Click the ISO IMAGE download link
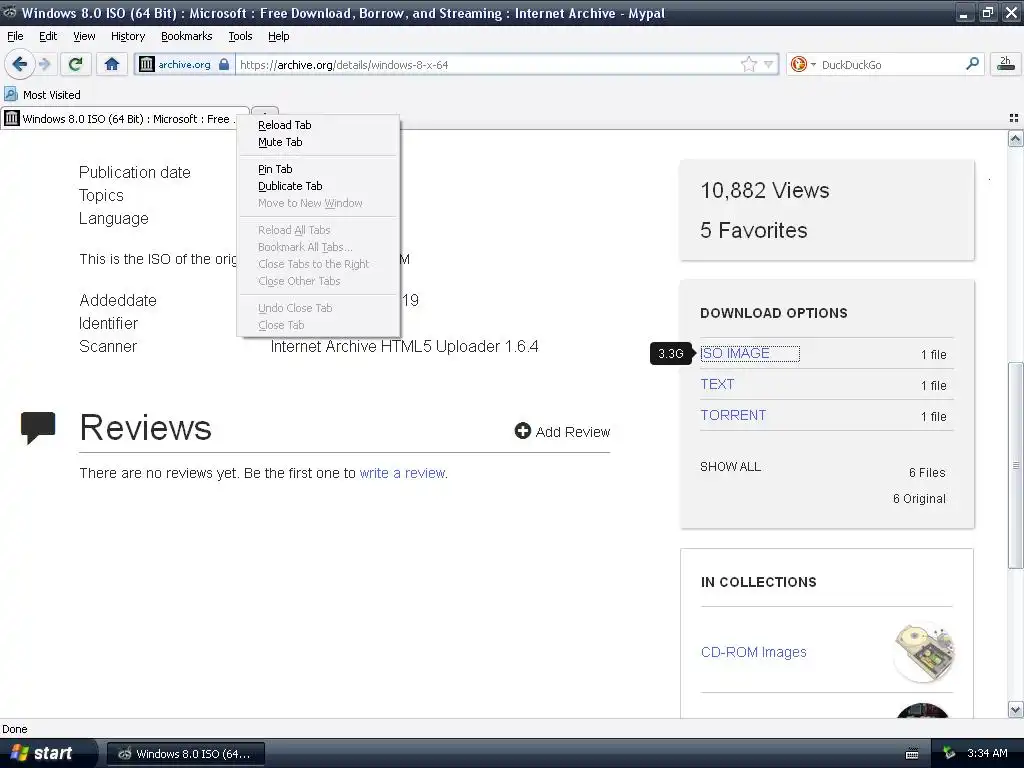The height and width of the screenshot is (768, 1024). click(x=735, y=353)
